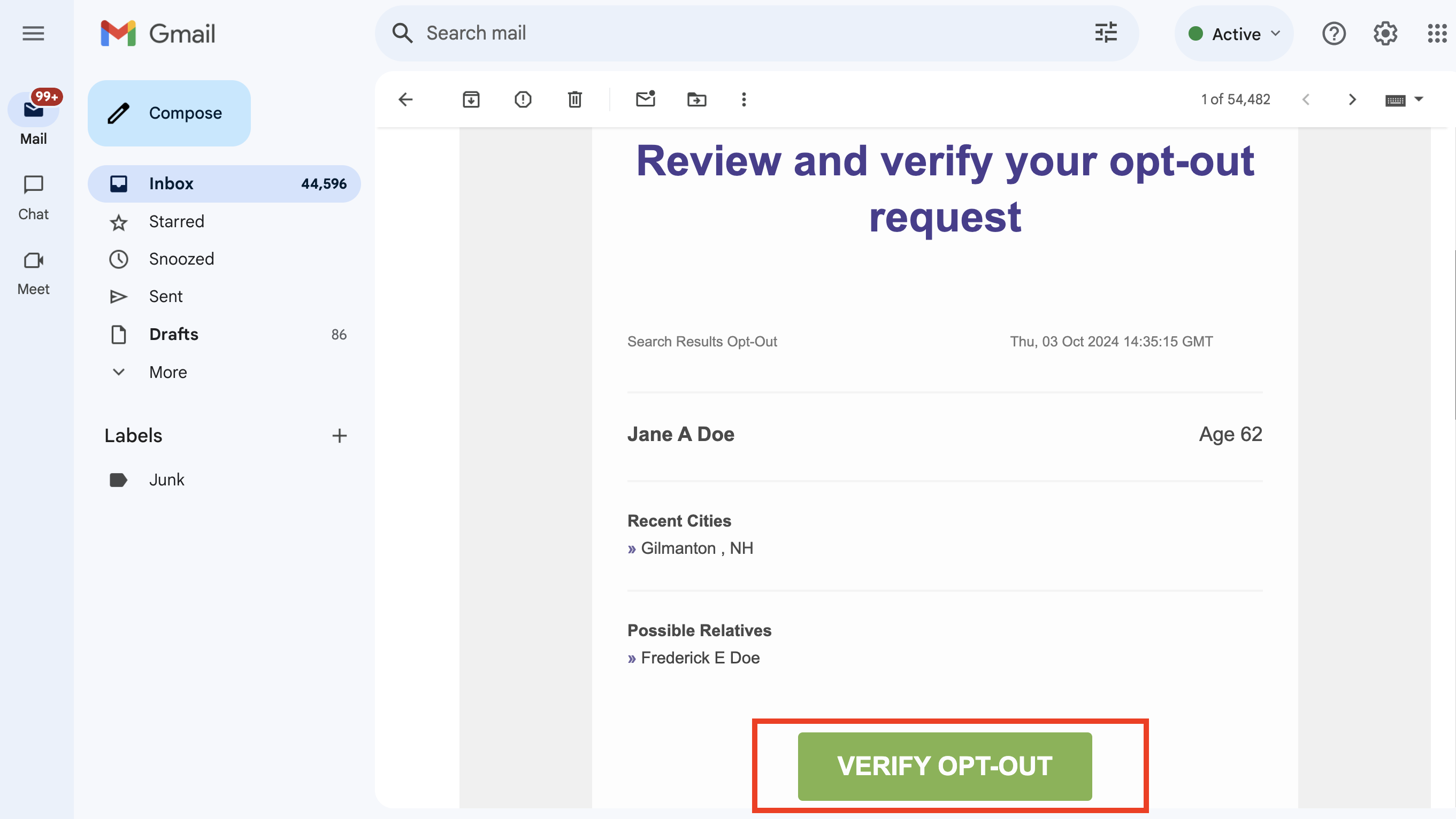Image resolution: width=1456 pixels, height=819 pixels.
Task: Create new label with plus icon
Action: [x=339, y=436]
